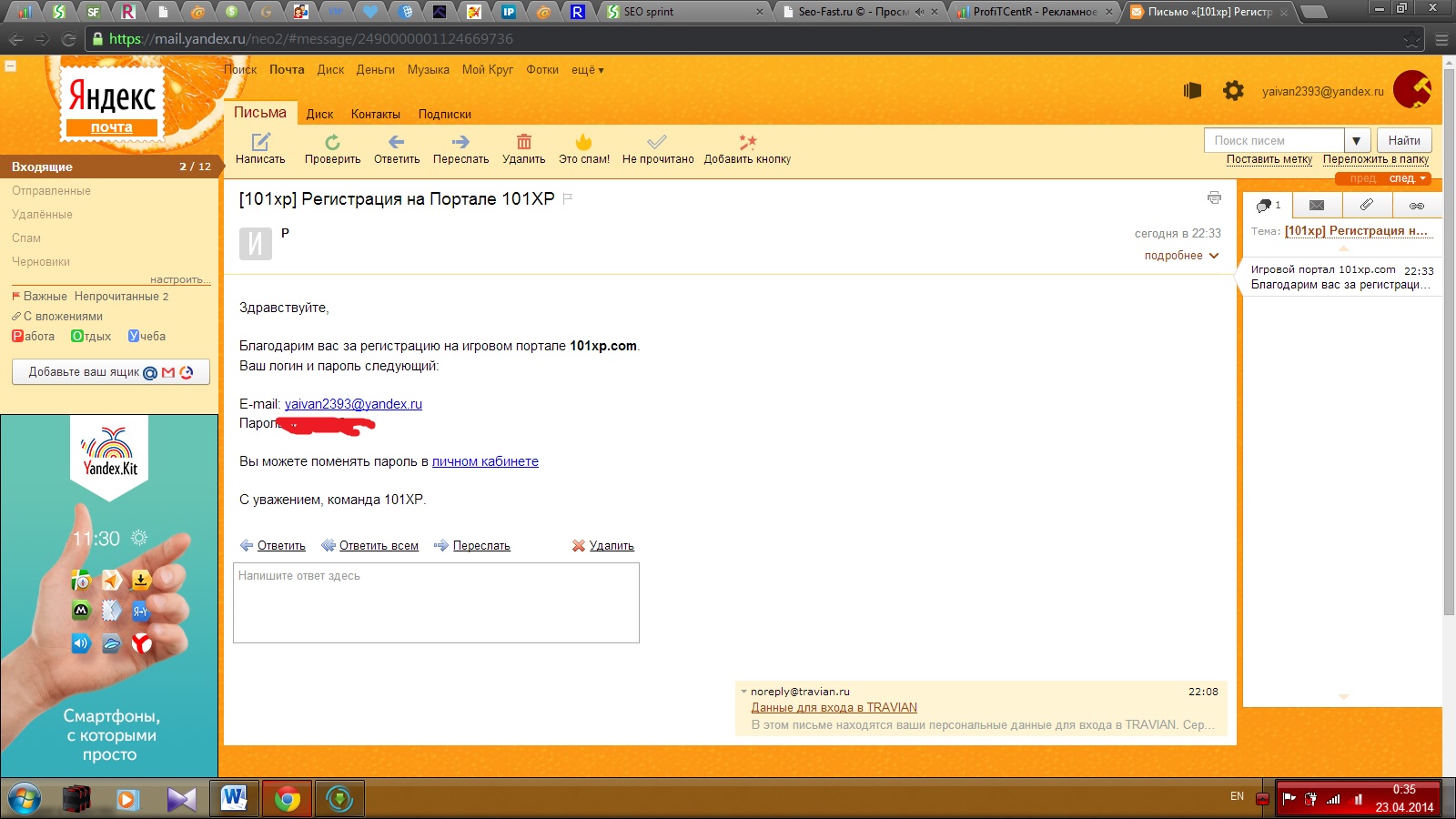Open the links chain tab
This screenshot has height=819, width=1456.
coord(1417,206)
